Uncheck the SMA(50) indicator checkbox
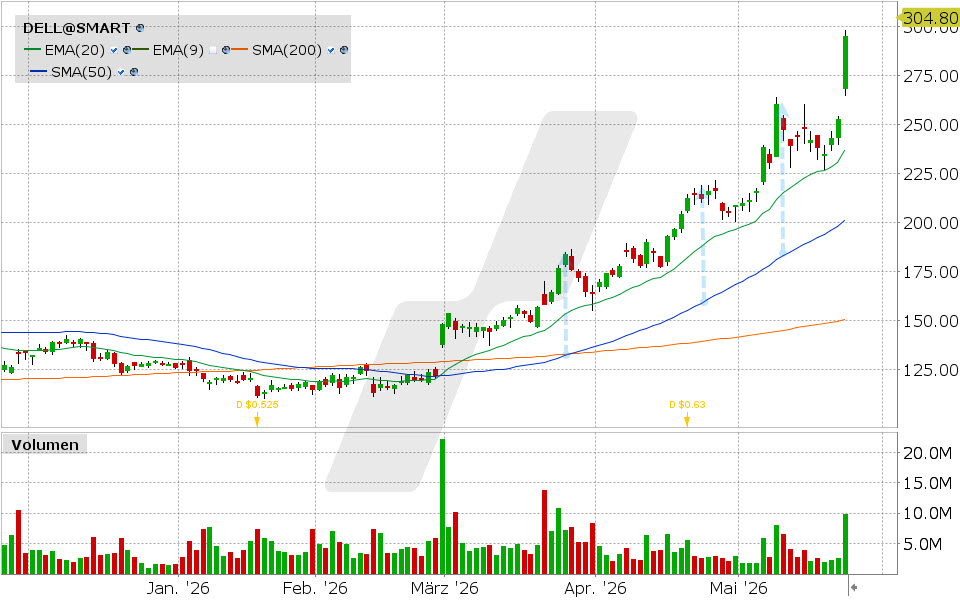Screen dimensions: 960x600 (121, 72)
